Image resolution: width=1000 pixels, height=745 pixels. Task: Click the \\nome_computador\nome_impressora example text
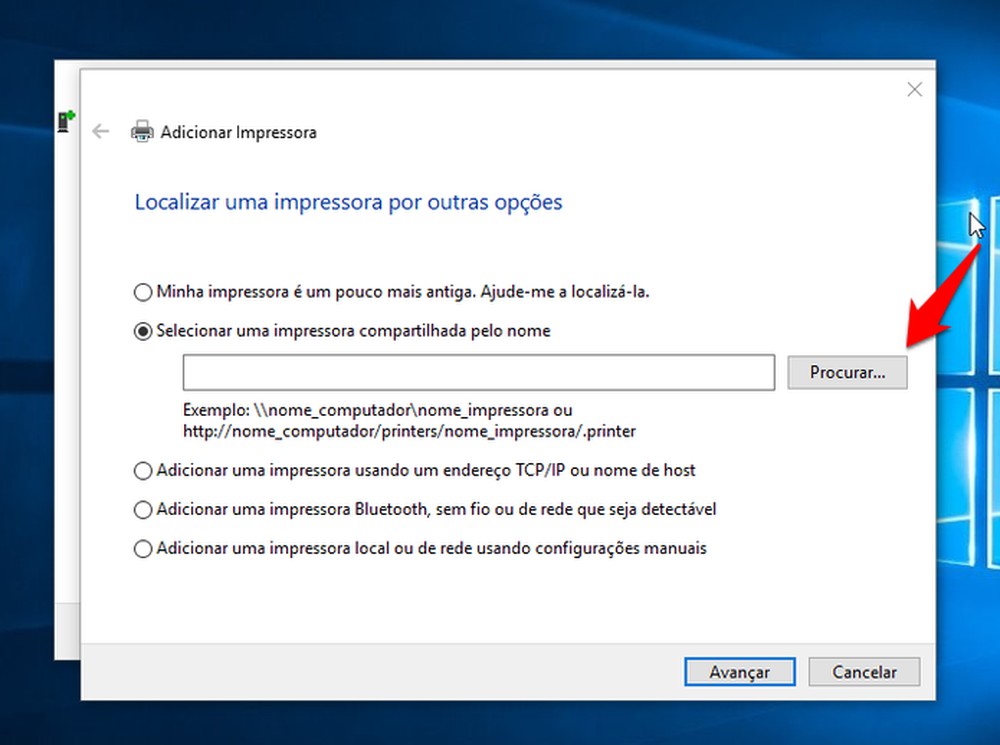pos(401,410)
